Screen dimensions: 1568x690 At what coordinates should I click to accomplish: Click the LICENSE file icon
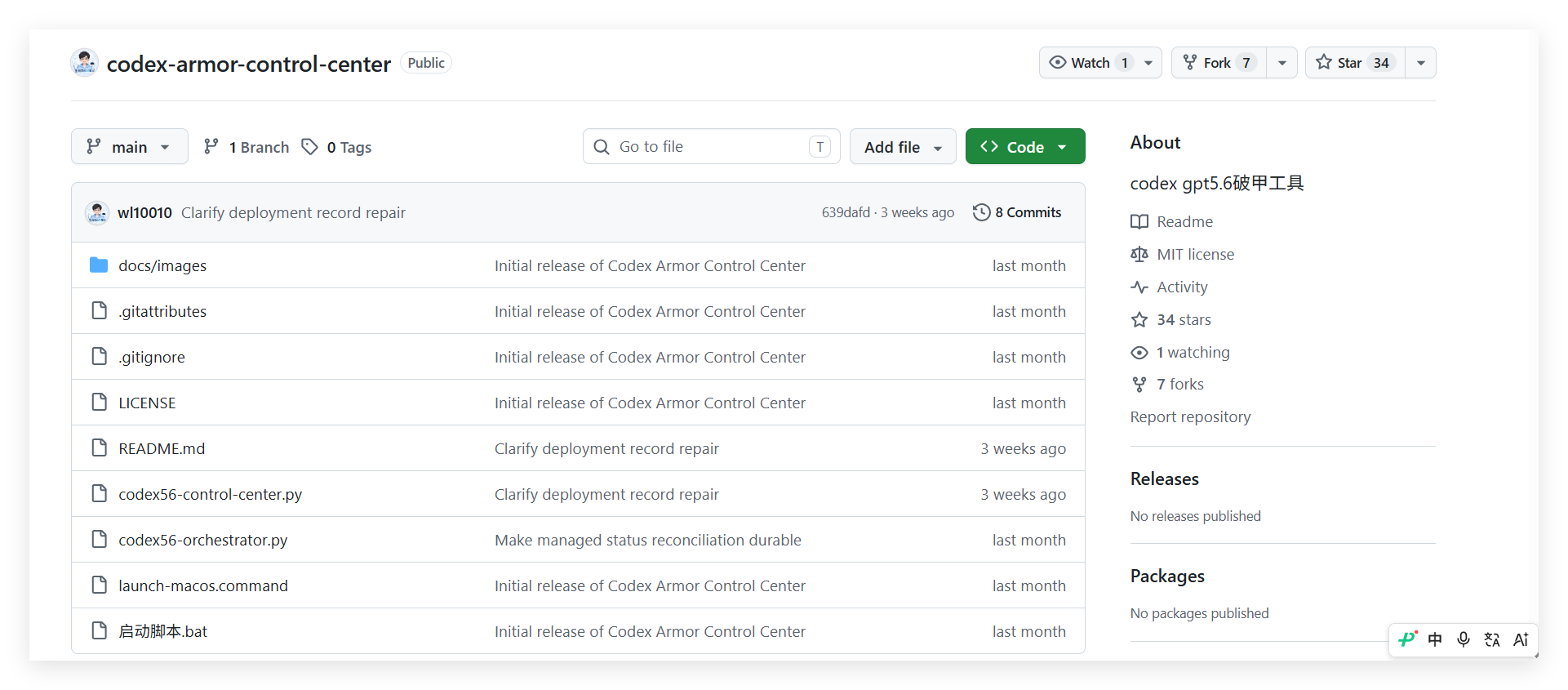coord(100,402)
